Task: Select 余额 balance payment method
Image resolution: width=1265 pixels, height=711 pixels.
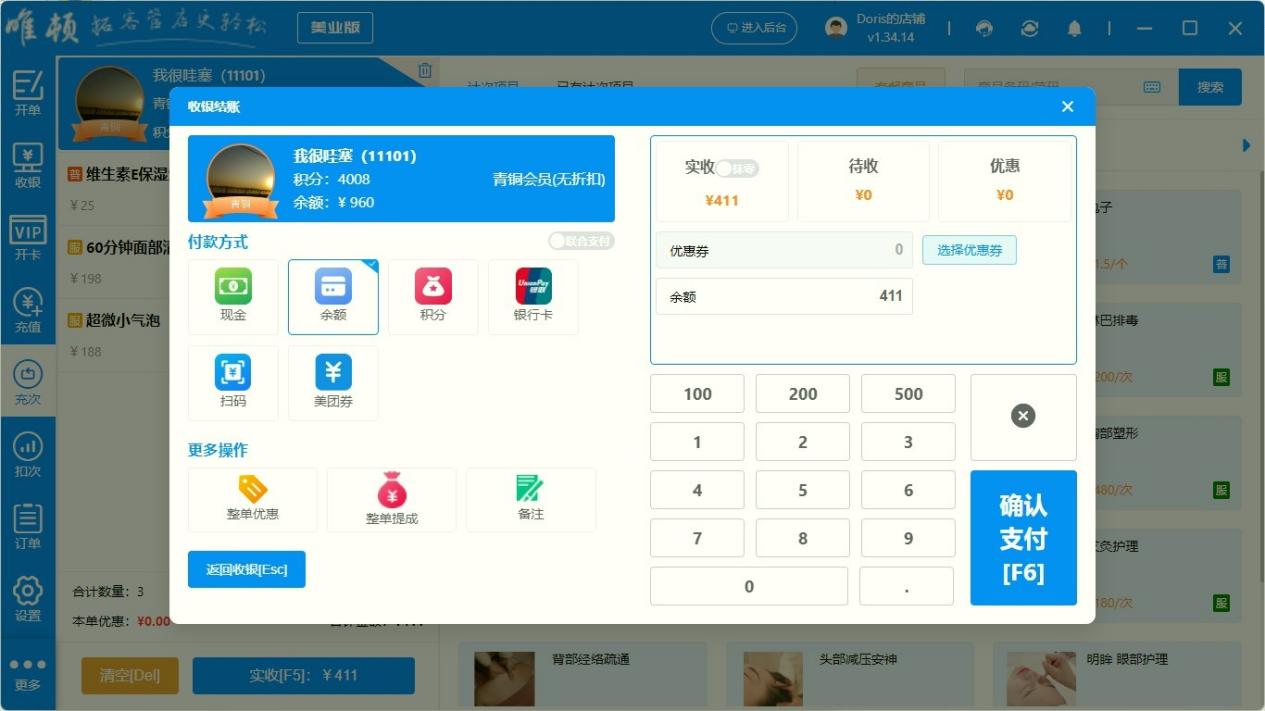Action: click(x=333, y=296)
